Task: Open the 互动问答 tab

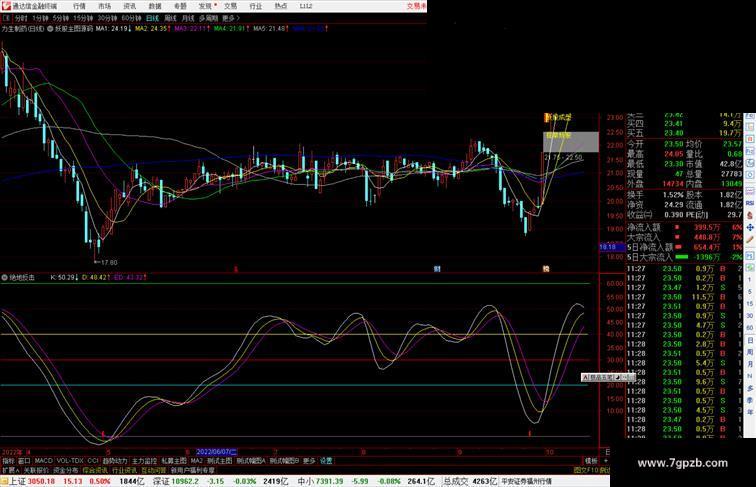Action: [154, 470]
